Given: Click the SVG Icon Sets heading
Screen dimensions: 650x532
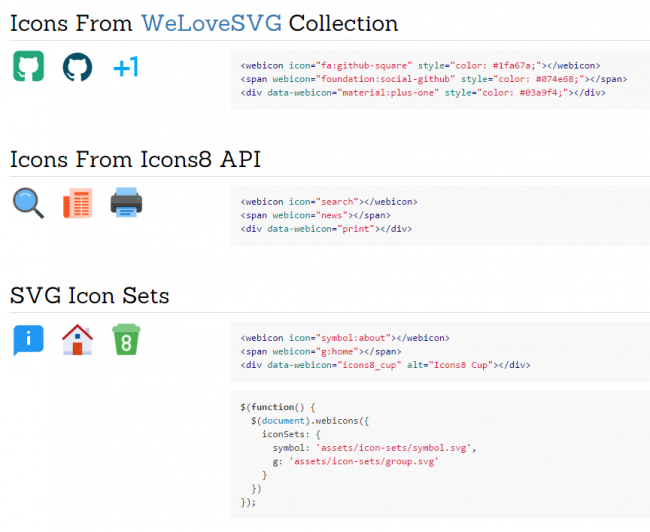Looking at the screenshot, I should click(90, 295).
